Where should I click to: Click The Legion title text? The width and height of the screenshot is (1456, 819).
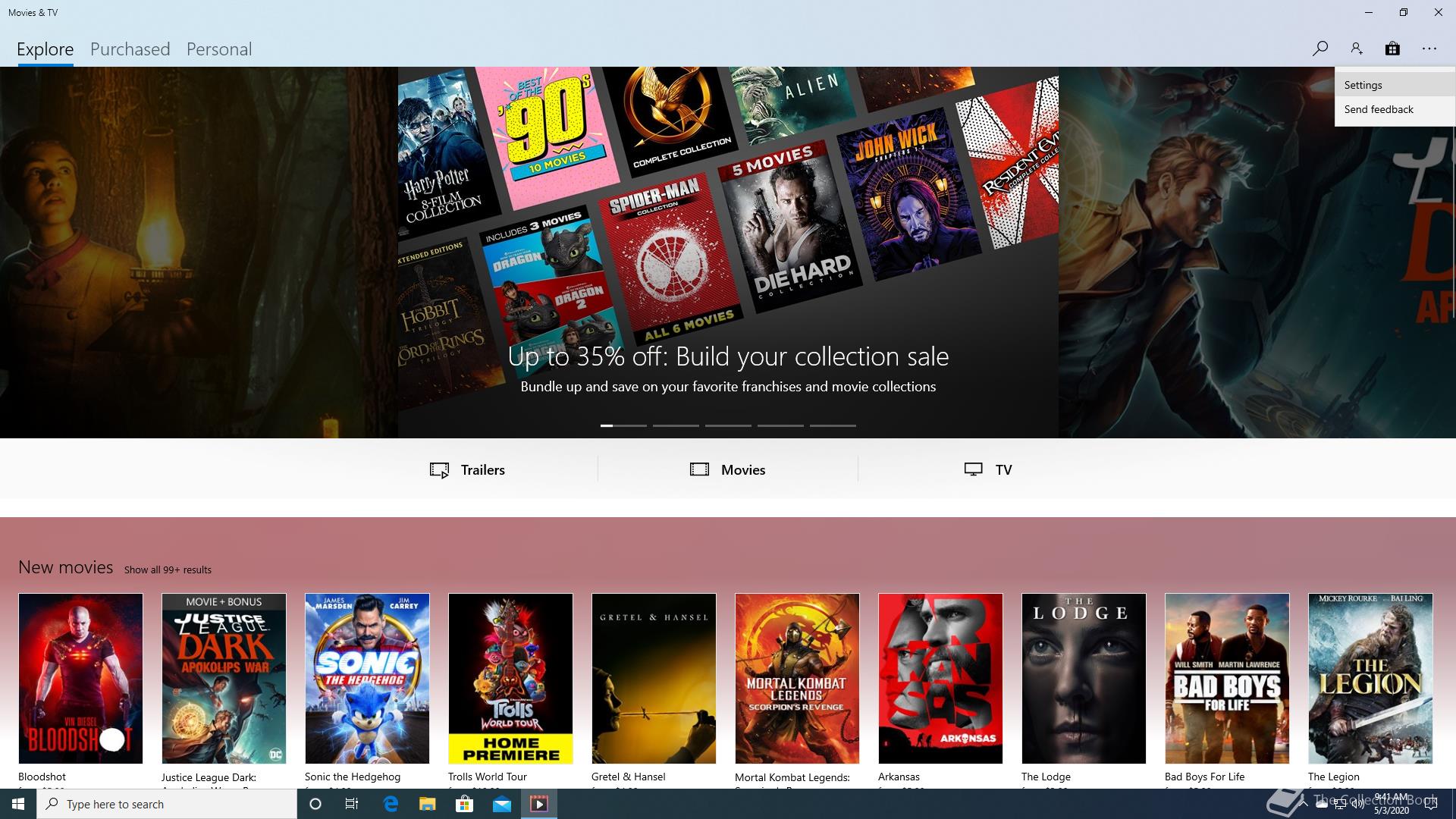pos(1334,777)
